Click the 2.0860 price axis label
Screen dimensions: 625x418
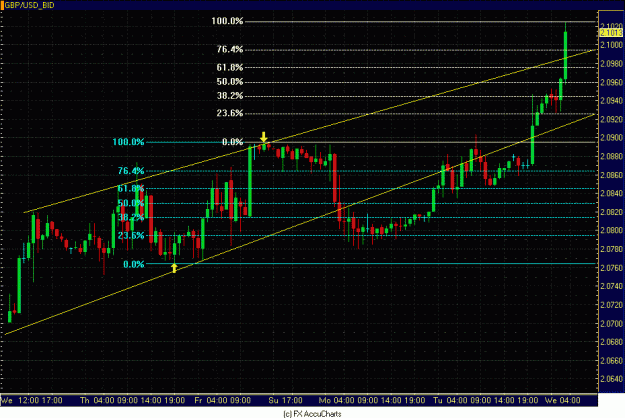click(611, 175)
